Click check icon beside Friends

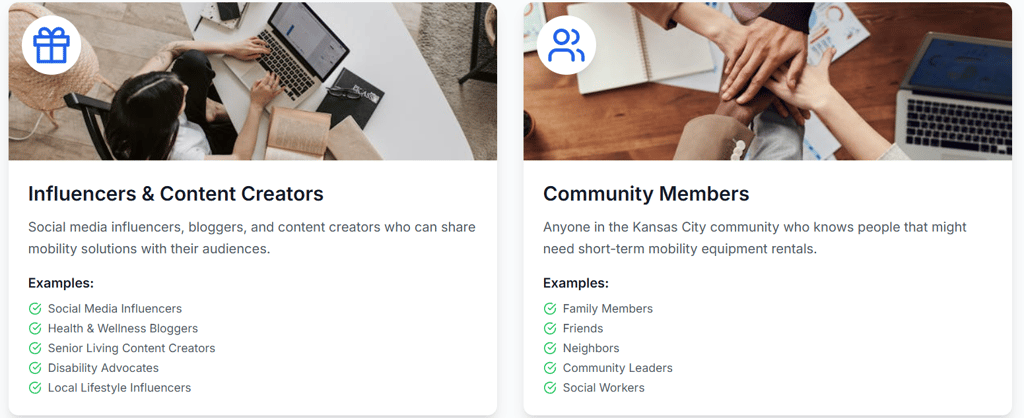[550, 328]
